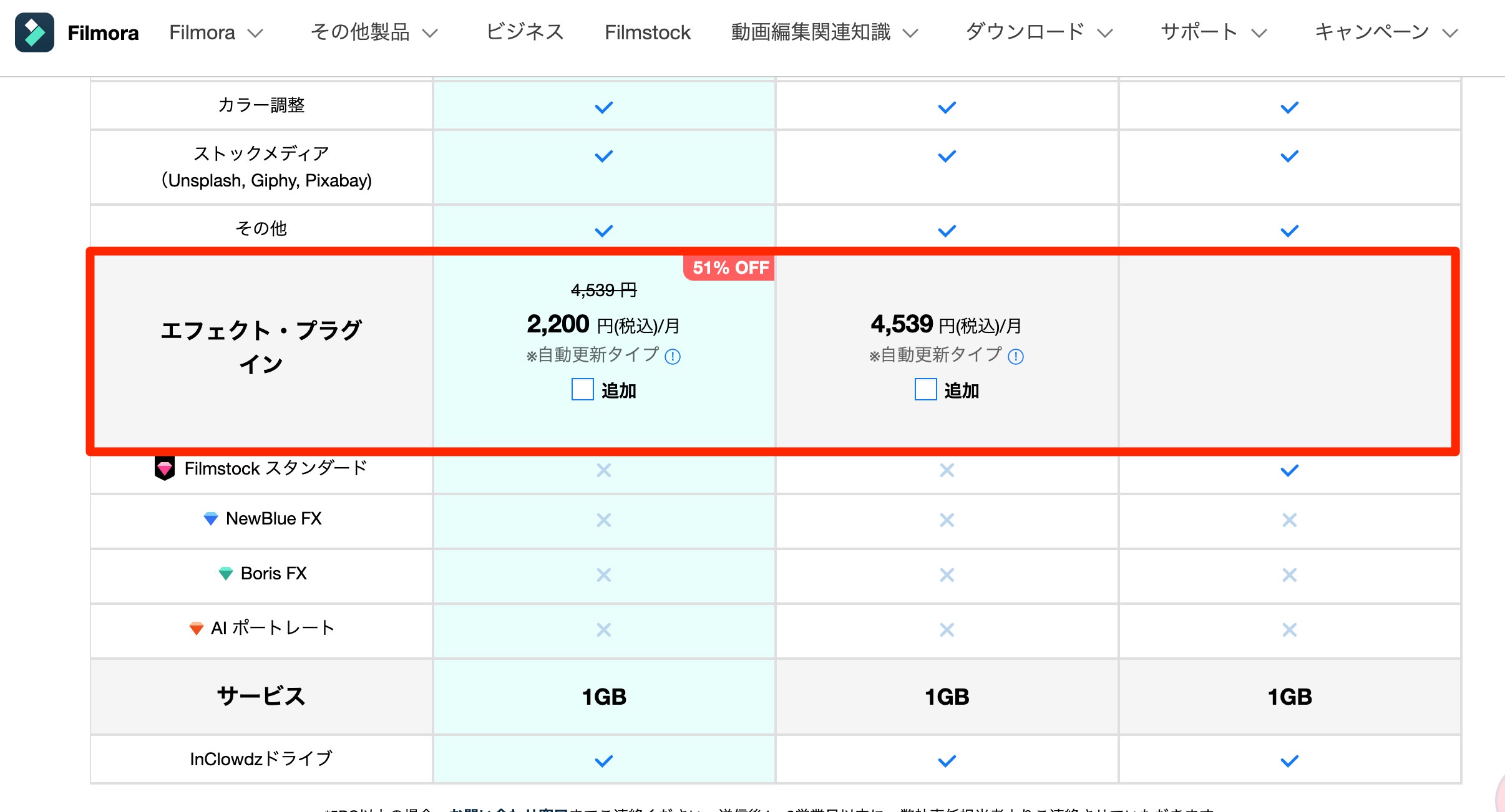Click the Filmstock スタンダード gem icon
This screenshot has width=1505, height=812.
coord(165,468)
